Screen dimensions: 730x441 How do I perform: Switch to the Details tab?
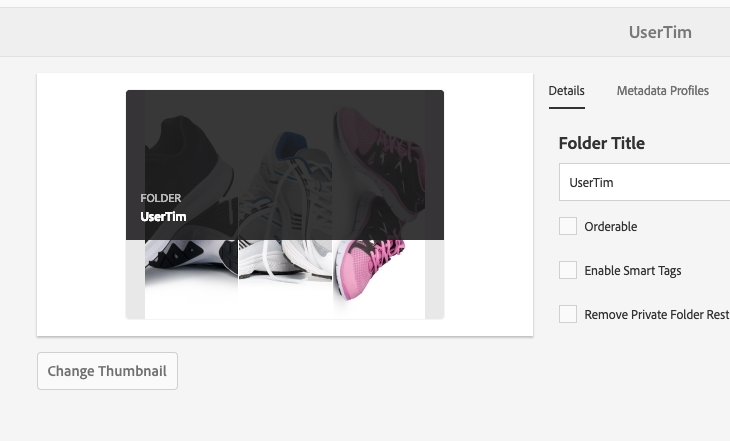coord(566,91)
